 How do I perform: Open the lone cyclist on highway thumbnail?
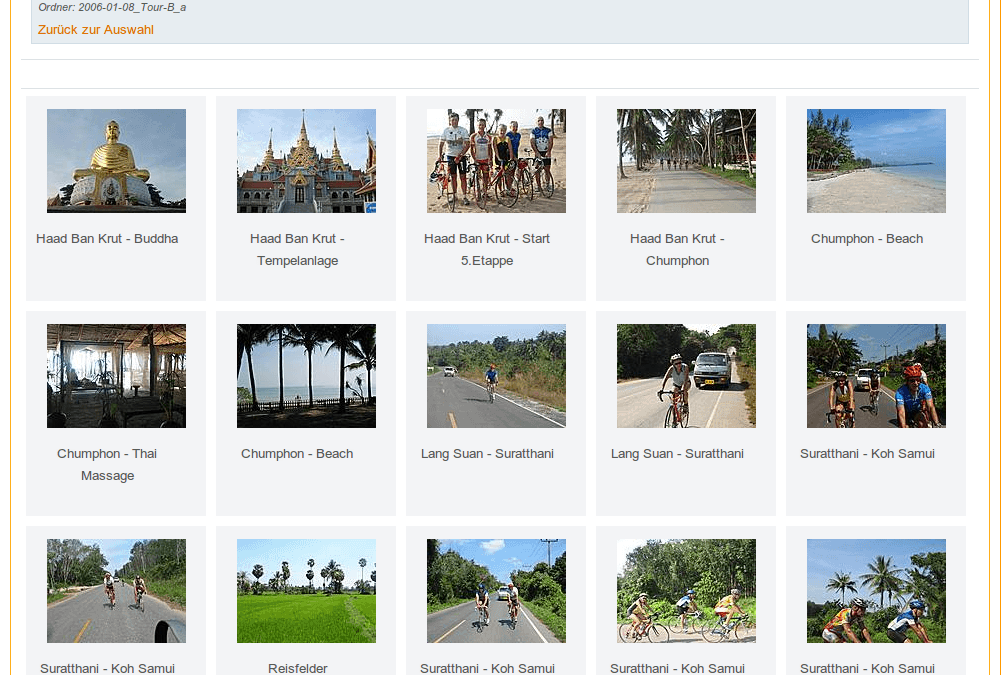point(496,376)
